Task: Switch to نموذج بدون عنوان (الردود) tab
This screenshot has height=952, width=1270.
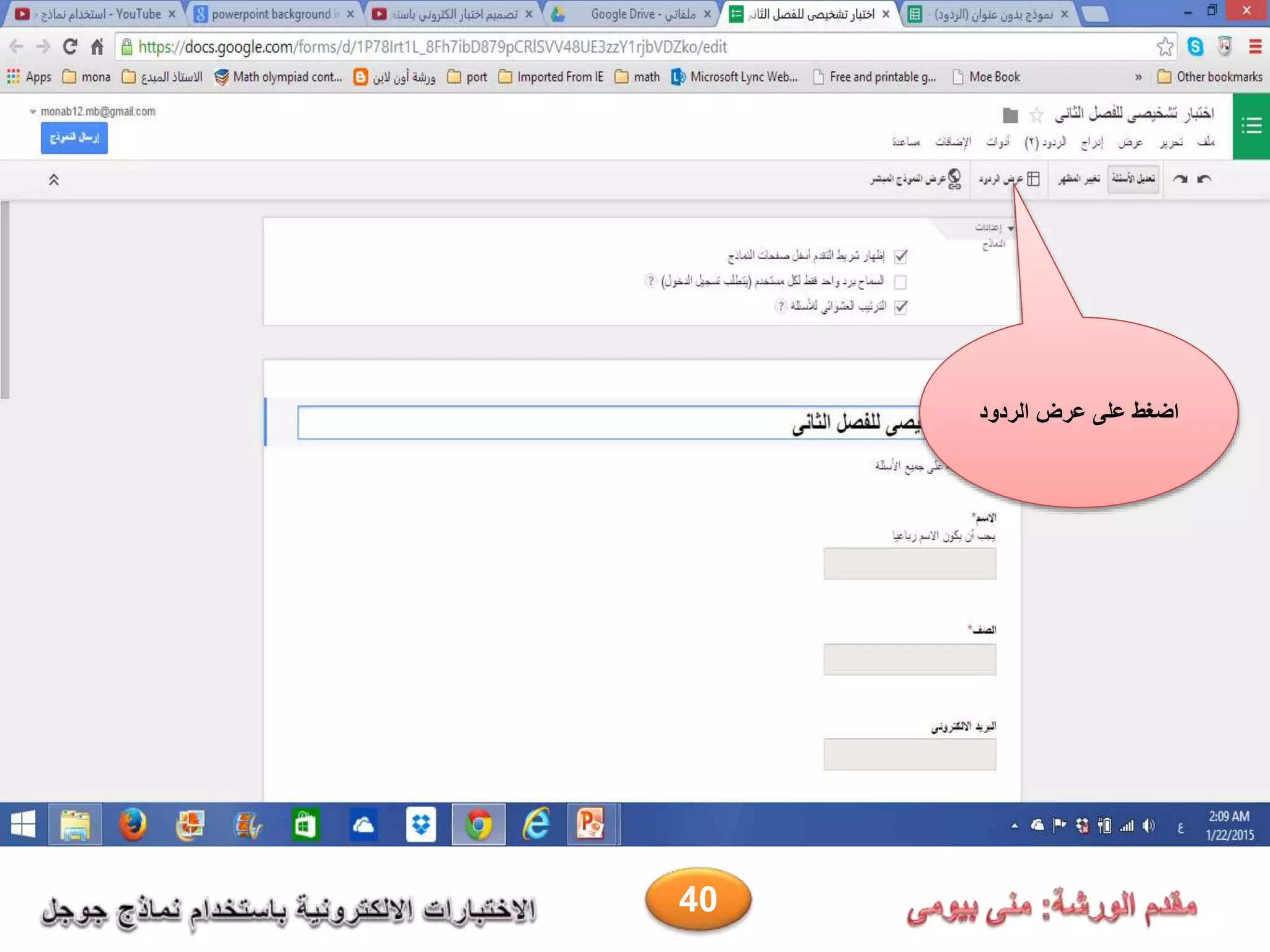Action: (989, 14)
